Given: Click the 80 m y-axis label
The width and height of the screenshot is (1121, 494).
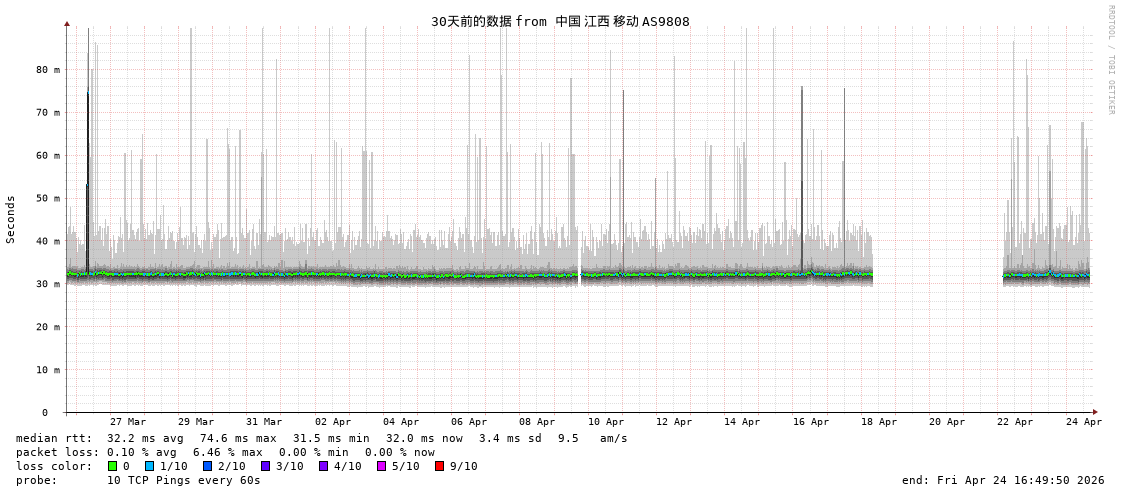Looking at the screenshot, I should pos(48,70).
